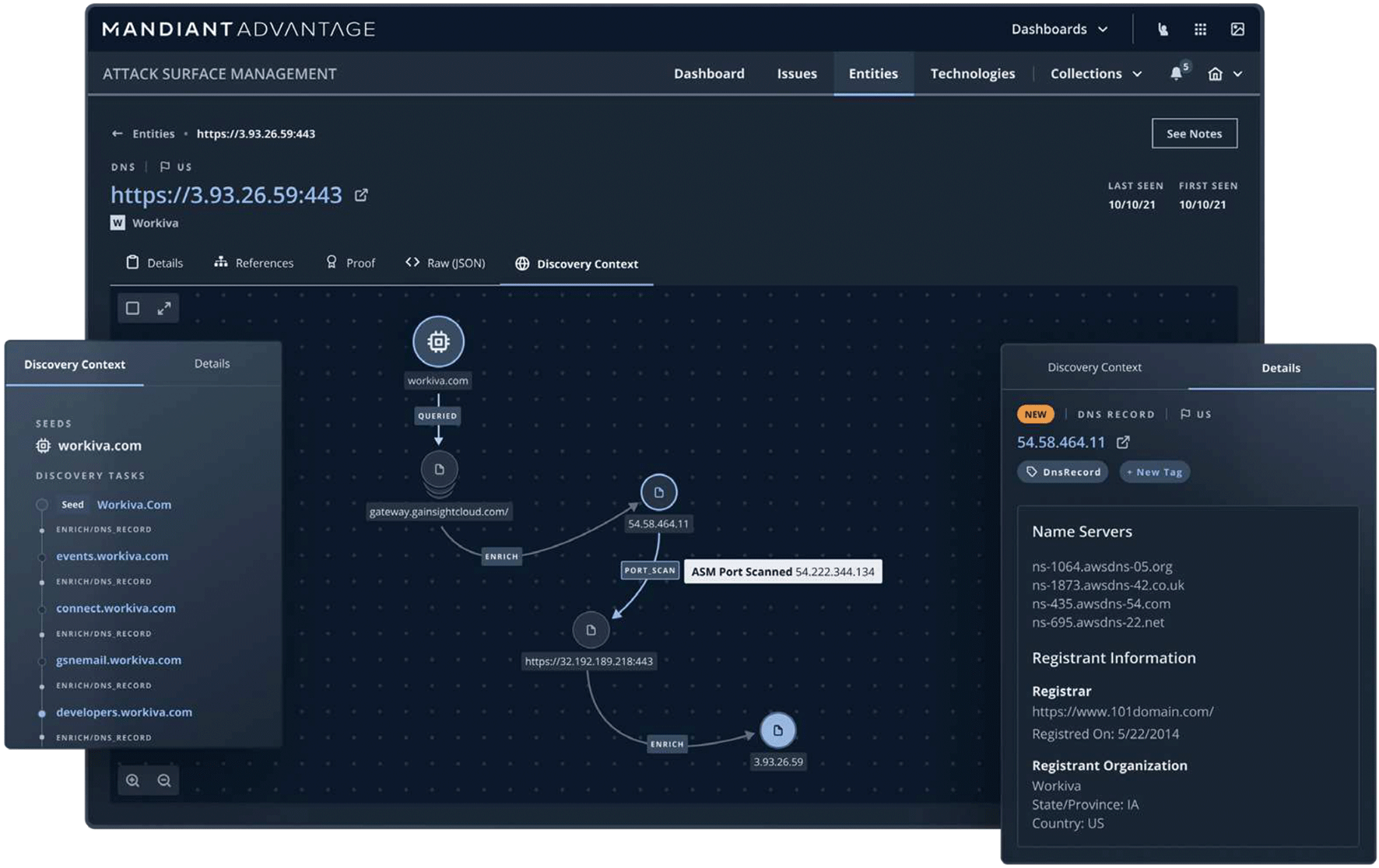Viewport: 1379px width, 868px height.
Task: Open https://www.101domain.com/ registrar link
Action: click(x=1122, y=712)
